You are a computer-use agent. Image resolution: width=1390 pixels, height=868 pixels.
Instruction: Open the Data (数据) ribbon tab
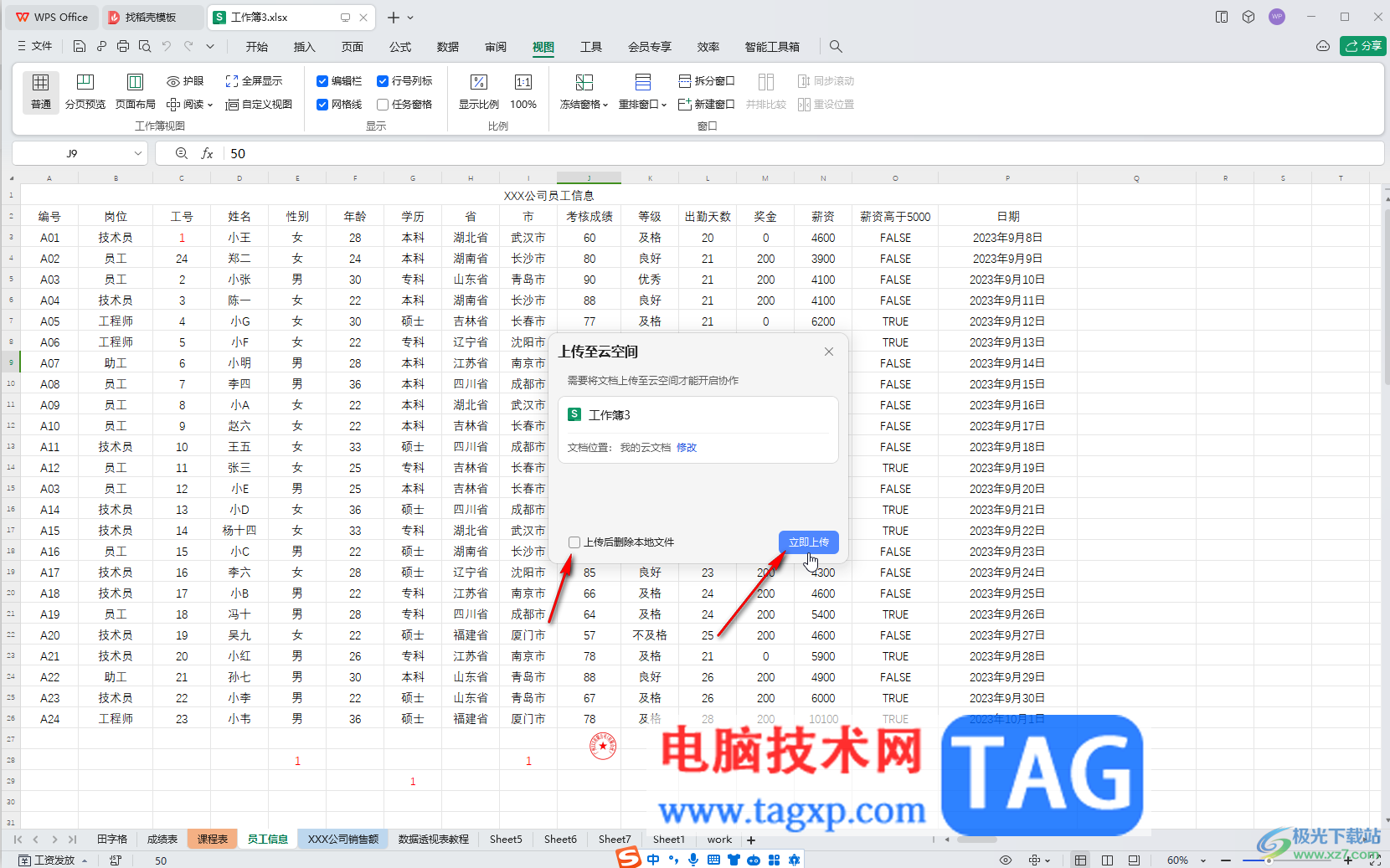[x=448, y=47]
